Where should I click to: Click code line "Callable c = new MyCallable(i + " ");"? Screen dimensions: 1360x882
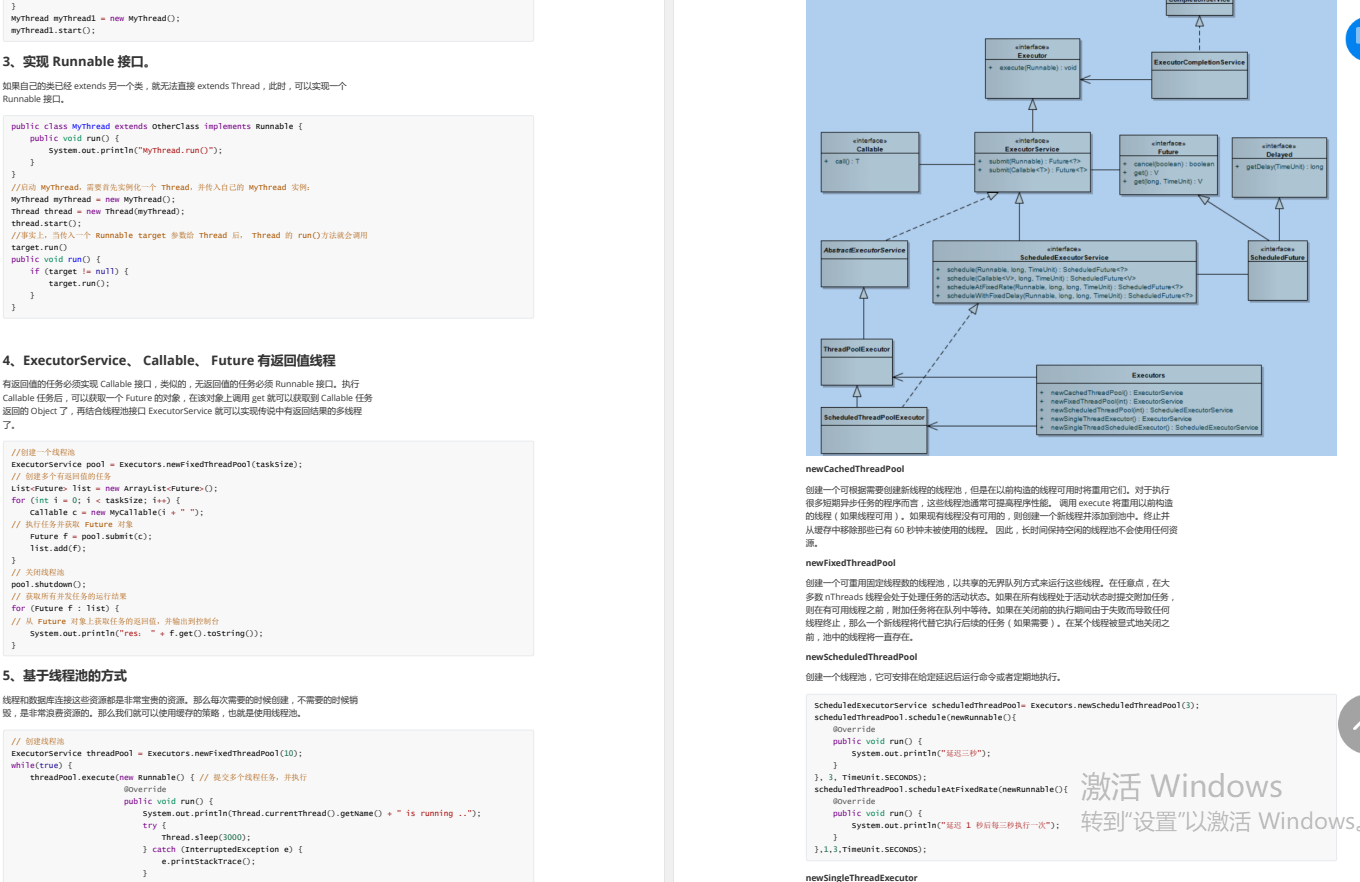coord(116,512)
